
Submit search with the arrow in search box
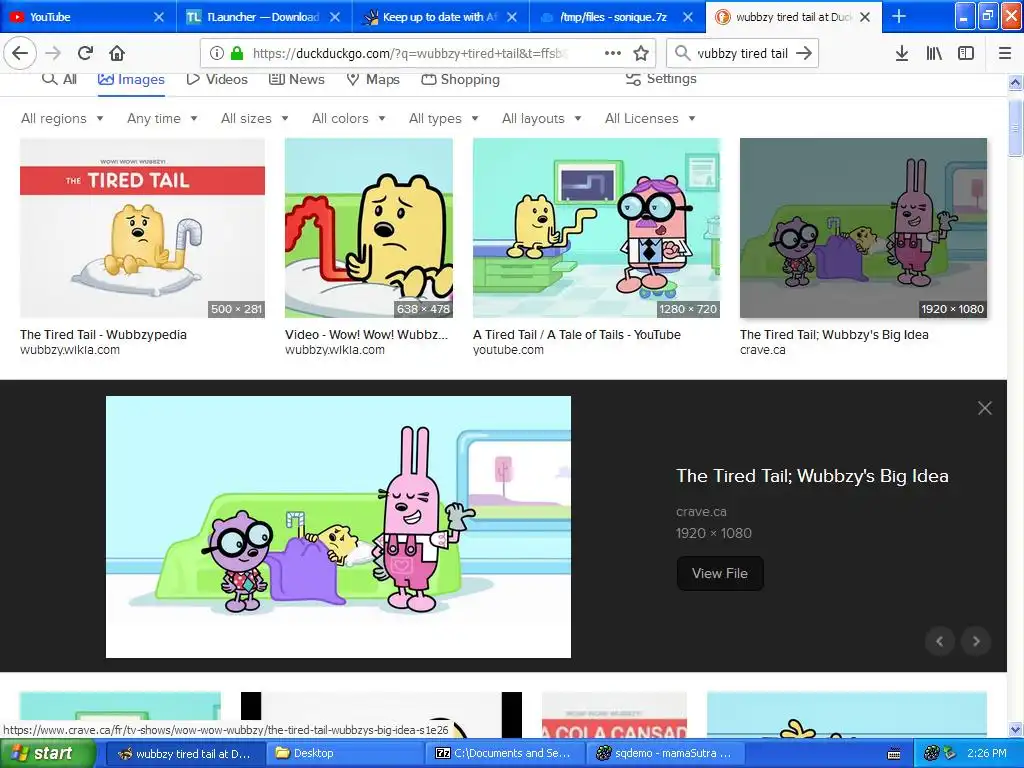tap(805, 54)
